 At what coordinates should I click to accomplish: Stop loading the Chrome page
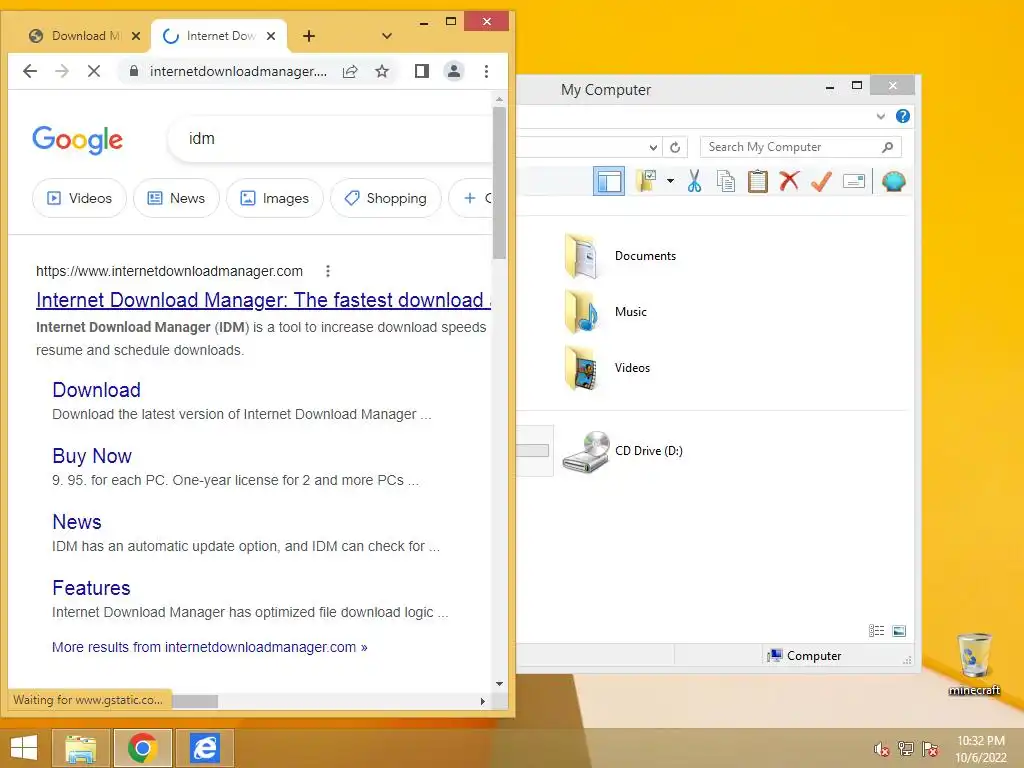(x=94, y=71)
